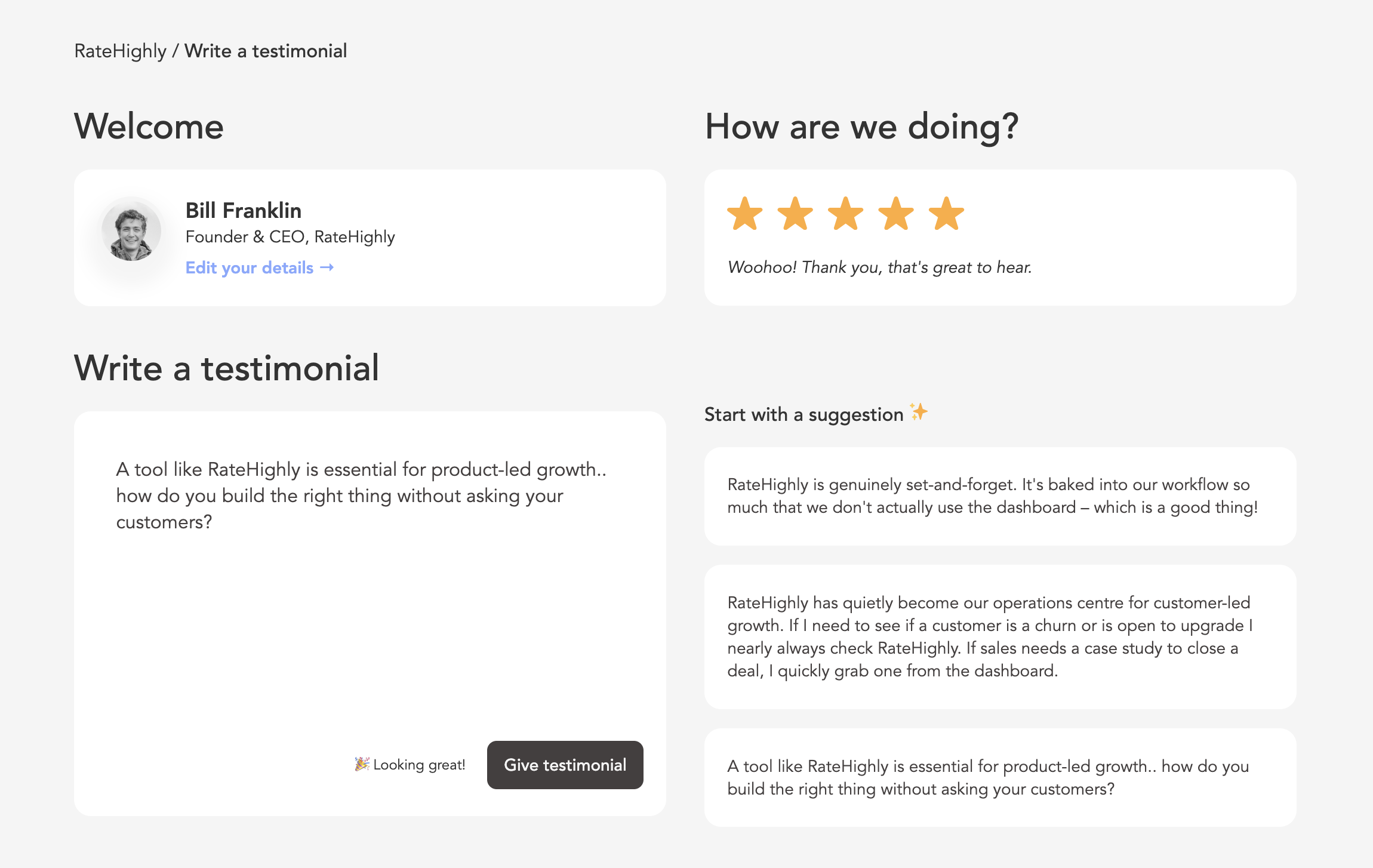Viewport: 1373px width, 868px height.
Task: Click the arrow on Edit your details
Action: coord(327,267)
